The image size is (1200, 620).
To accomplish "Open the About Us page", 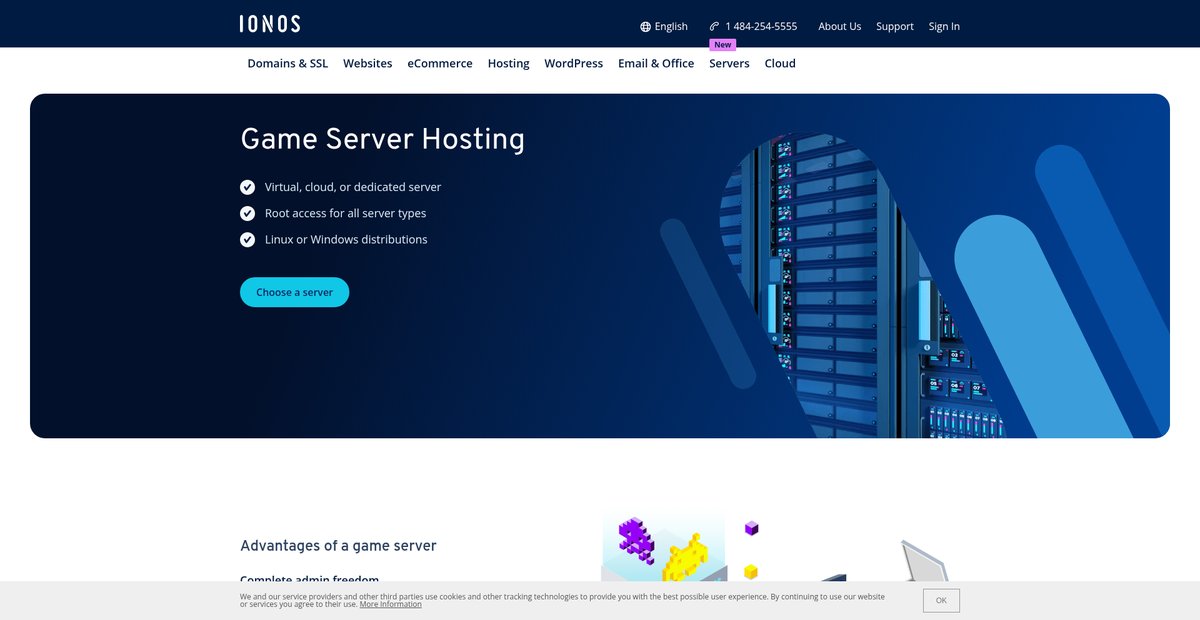I will point(839,27).
